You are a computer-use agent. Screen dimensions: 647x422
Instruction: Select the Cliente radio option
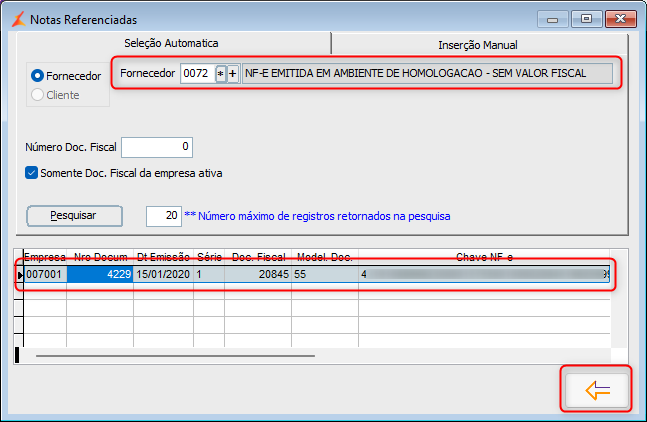[x=37, y=94]
